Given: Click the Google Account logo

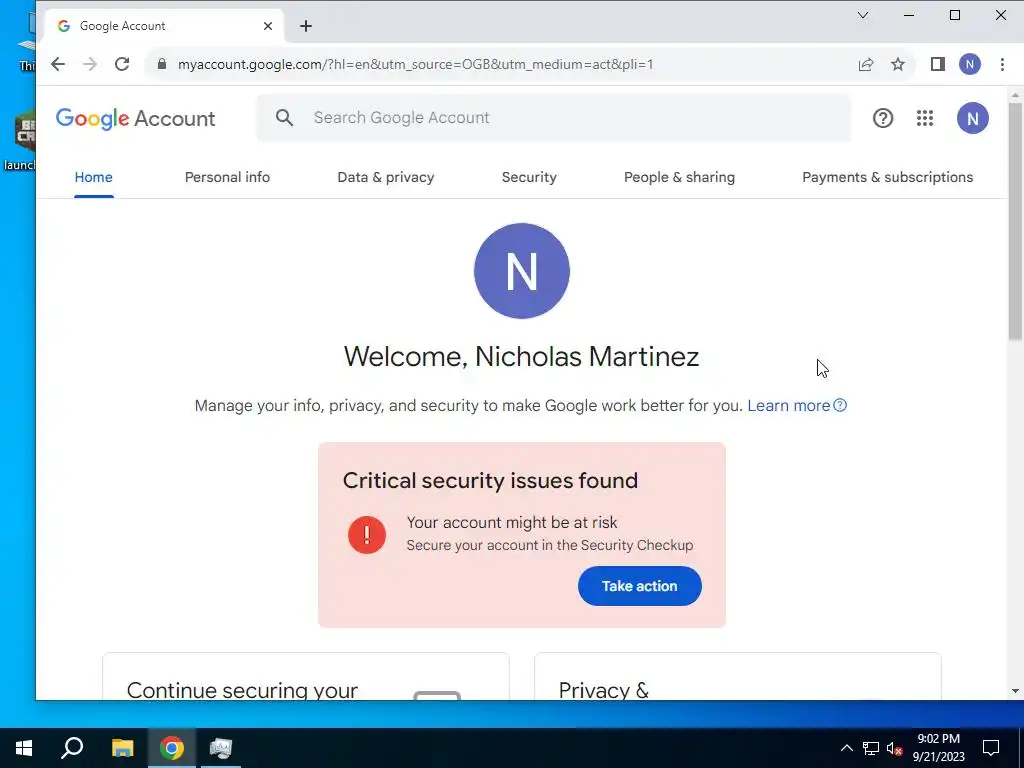Looking at the screenshot, I should 135,118.
